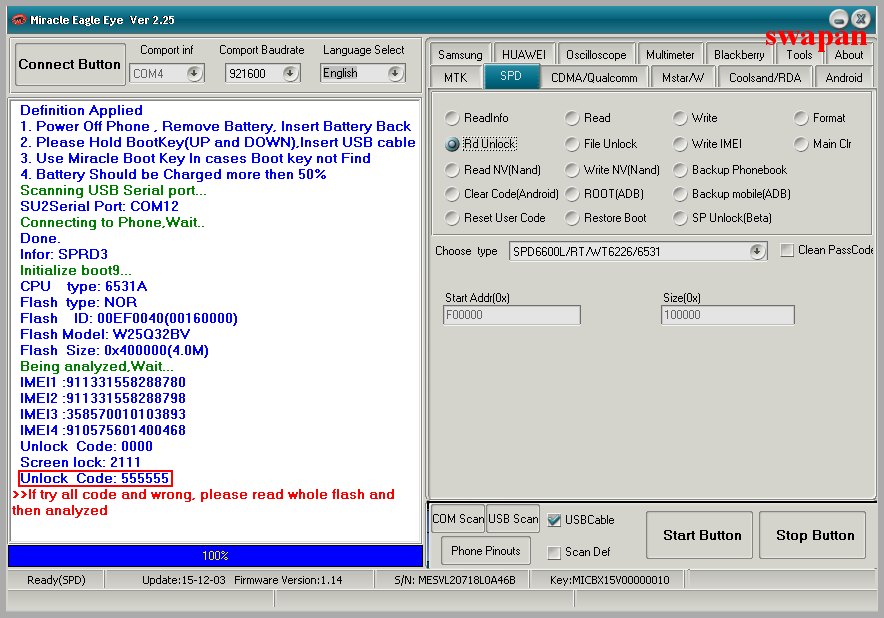Switch to the CDMA/Qualcomm tab
The image size is (884, 618).
[x=594, y=77]
